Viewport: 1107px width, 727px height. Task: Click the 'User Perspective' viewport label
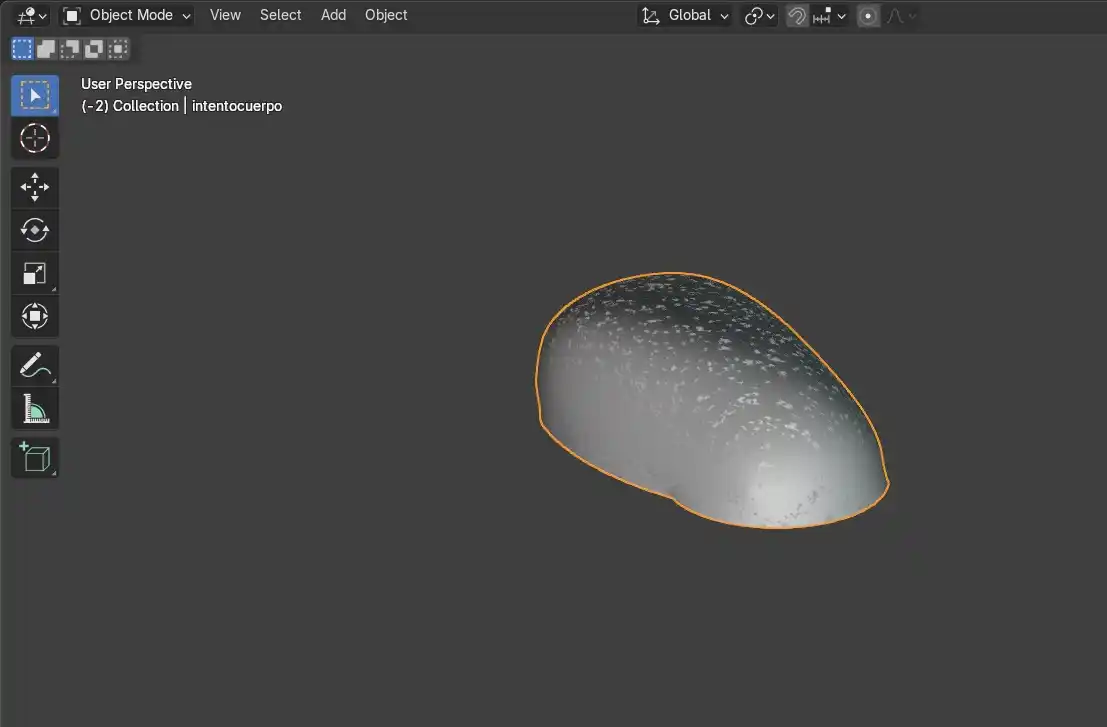point(136,84)
